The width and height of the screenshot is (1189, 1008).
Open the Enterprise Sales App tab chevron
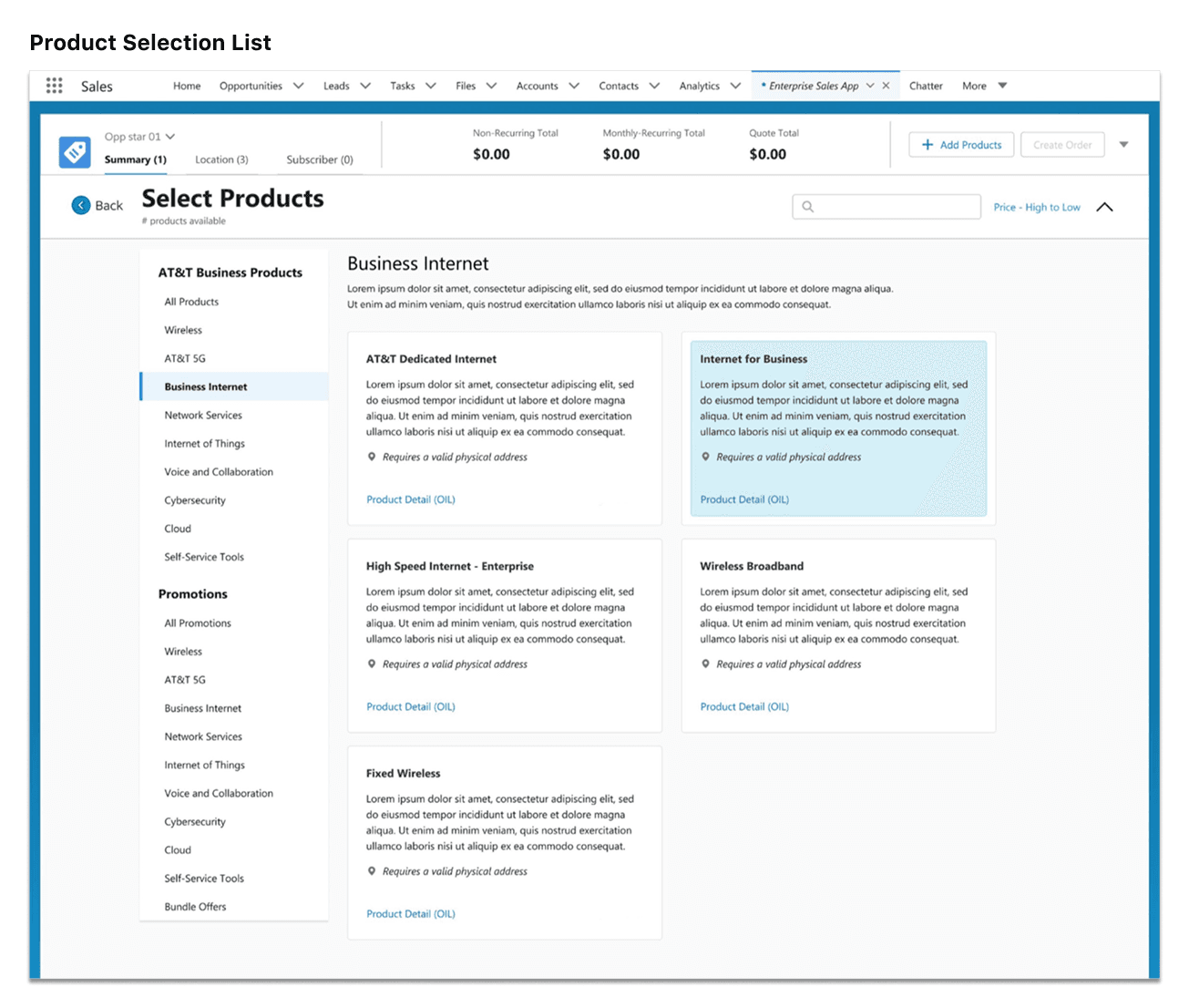pos(870,86)
